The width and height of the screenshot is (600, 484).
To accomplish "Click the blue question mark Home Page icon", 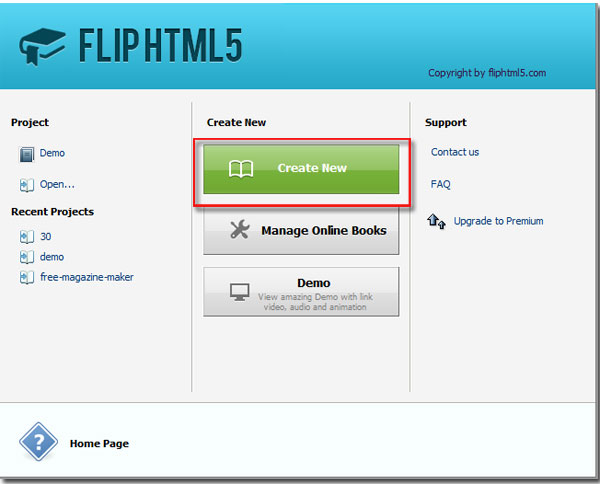I will 39,442.
